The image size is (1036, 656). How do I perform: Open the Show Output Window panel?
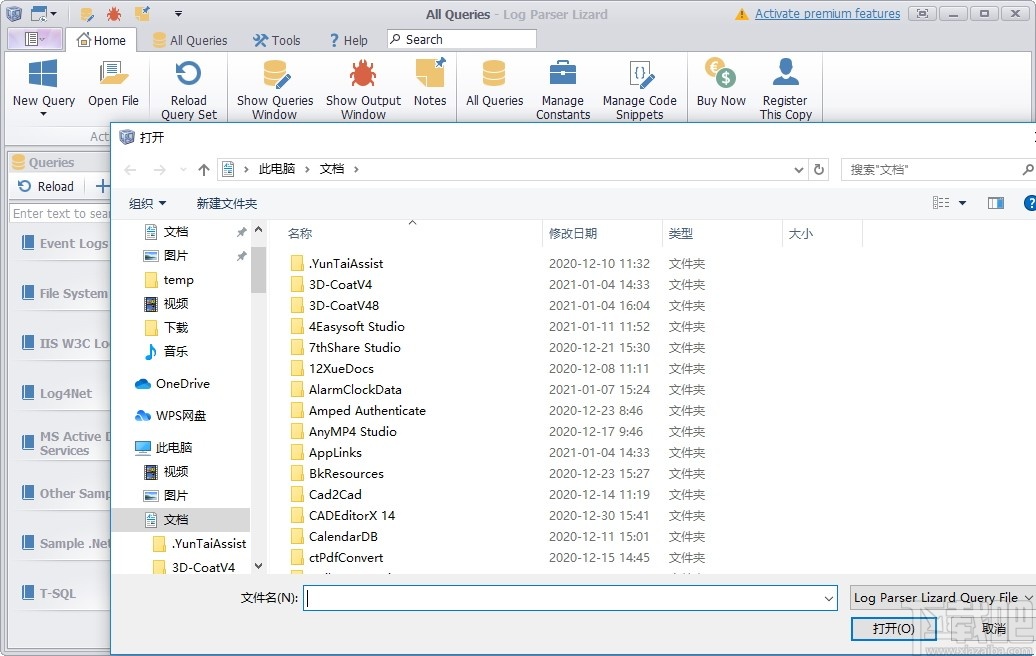(x=363, y=88)
